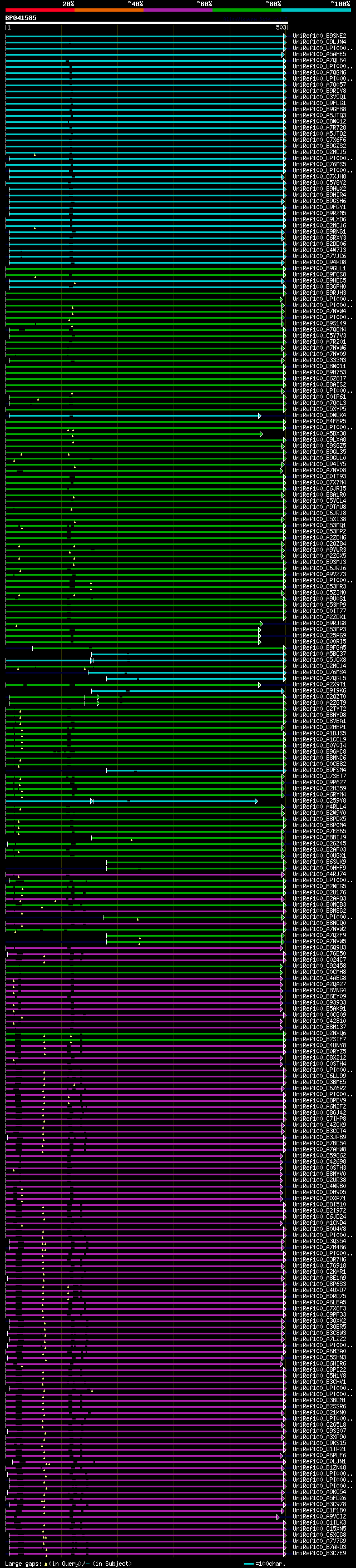Click the red ~20% identity legend segment
This screenshot has height=1568, width=356.
39,10
